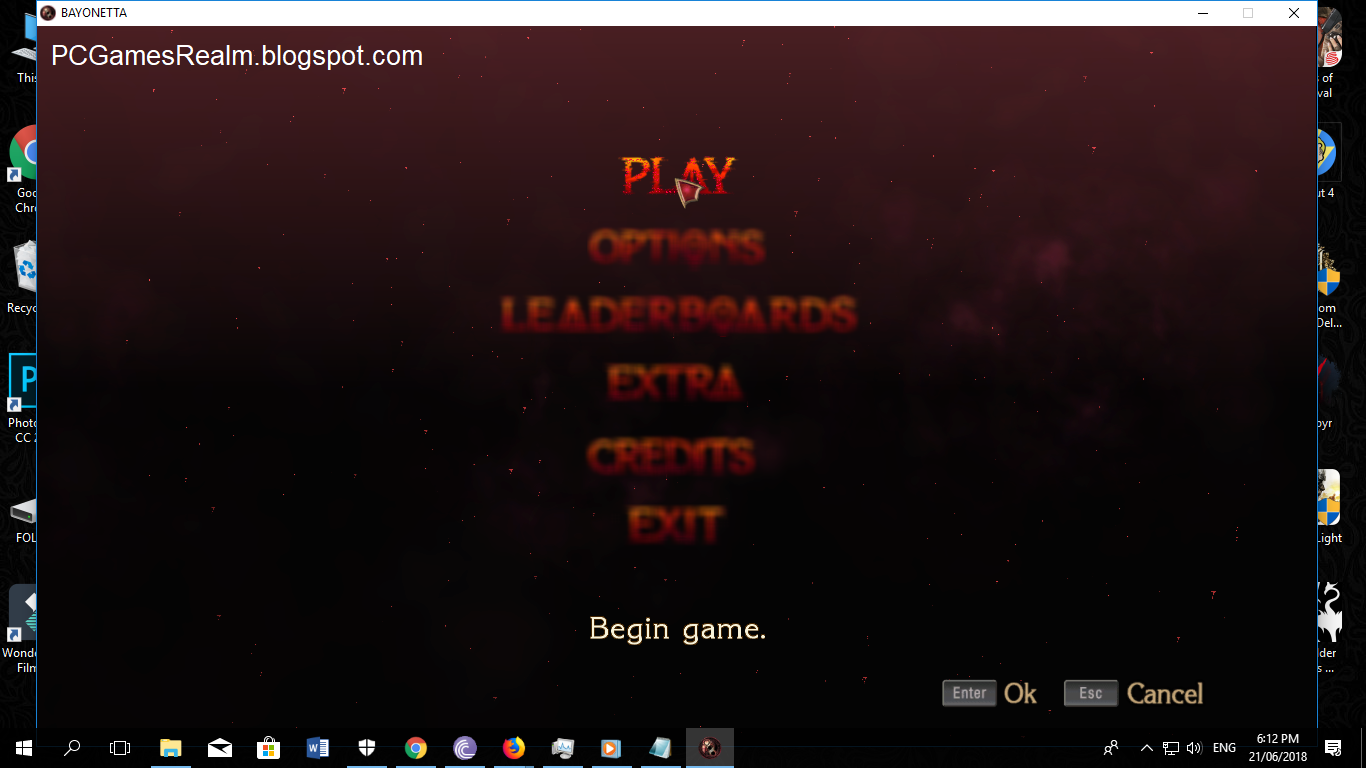1366x768 pixels.
Task: Open the Action Center notification icon
Action: tap(1333, 748)
